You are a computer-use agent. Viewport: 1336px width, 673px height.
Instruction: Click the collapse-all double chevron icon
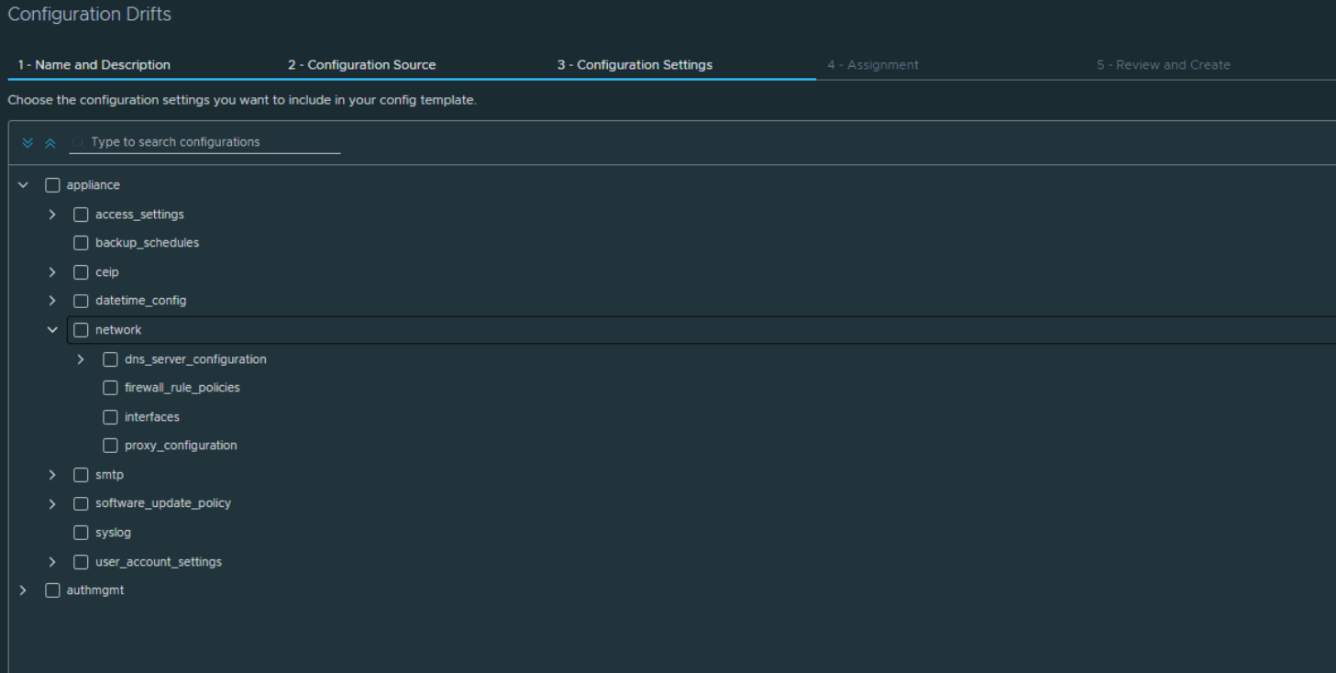50,142
